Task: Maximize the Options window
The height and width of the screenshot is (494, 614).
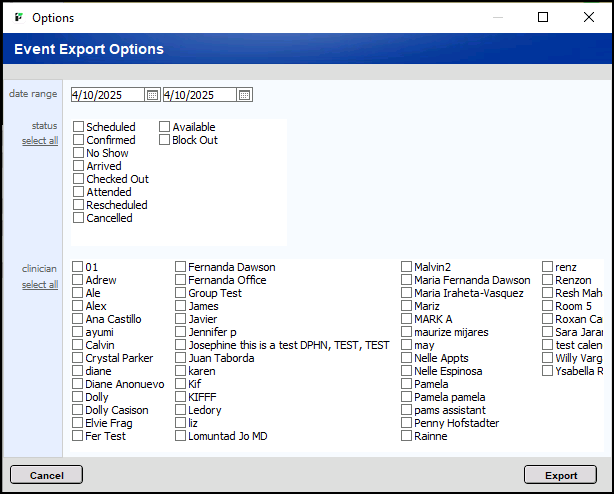Action: (x=543, y=17)
